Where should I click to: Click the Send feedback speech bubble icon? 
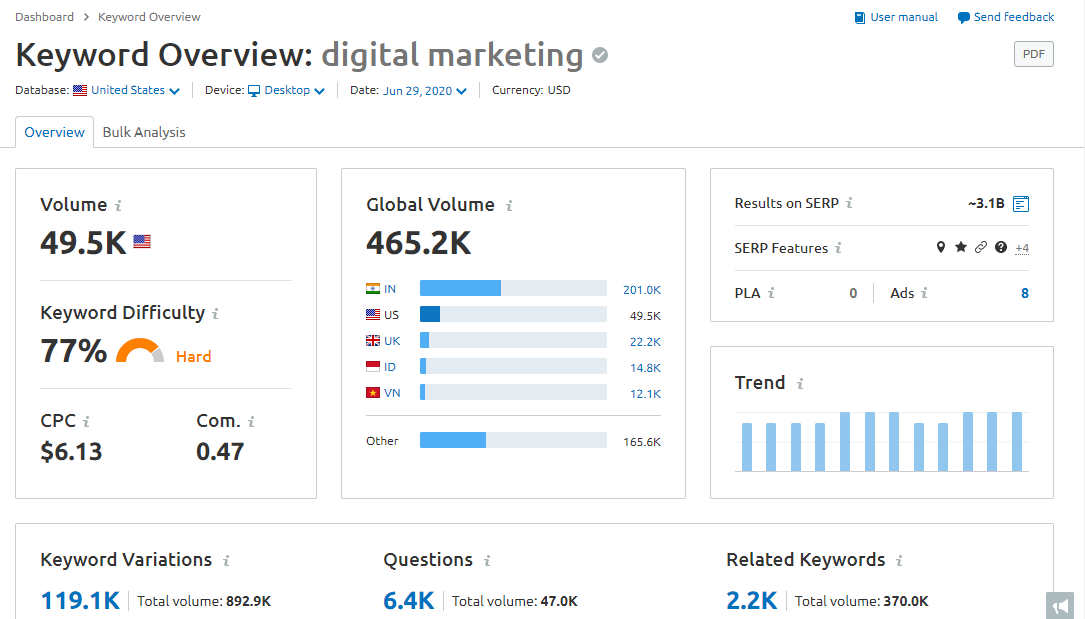pyautogui.click(x=963, y=17)
